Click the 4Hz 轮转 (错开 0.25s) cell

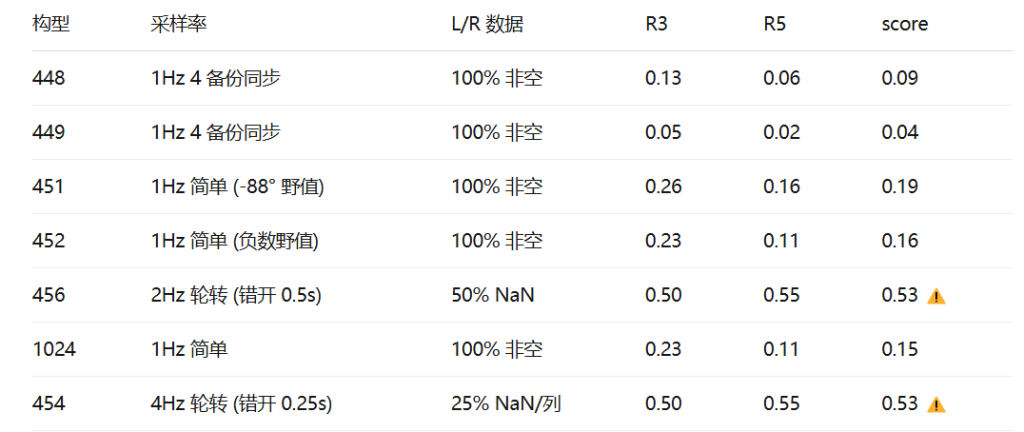pos(241,404)
